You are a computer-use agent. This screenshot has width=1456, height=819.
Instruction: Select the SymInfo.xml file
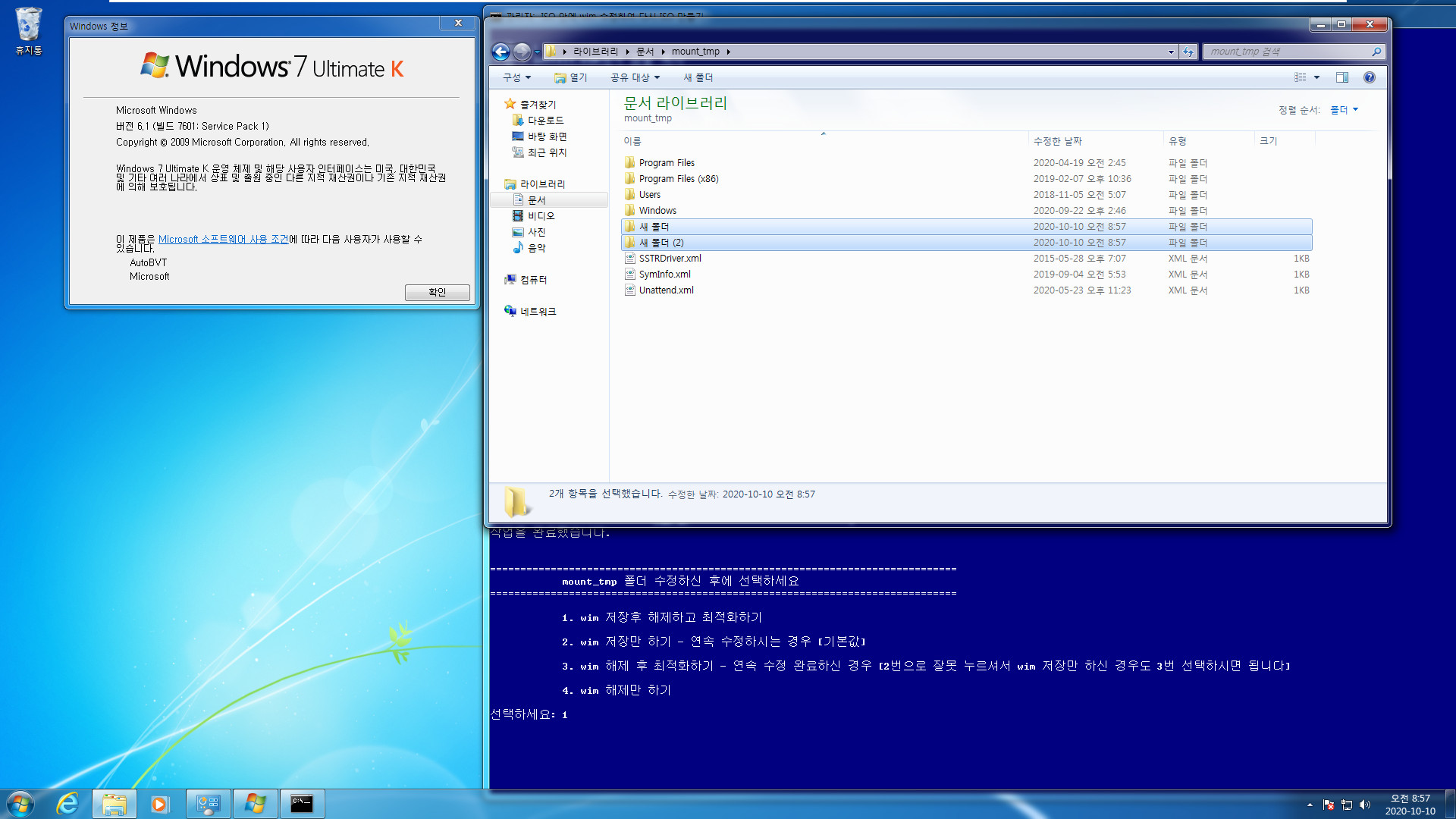pos(966,275)
